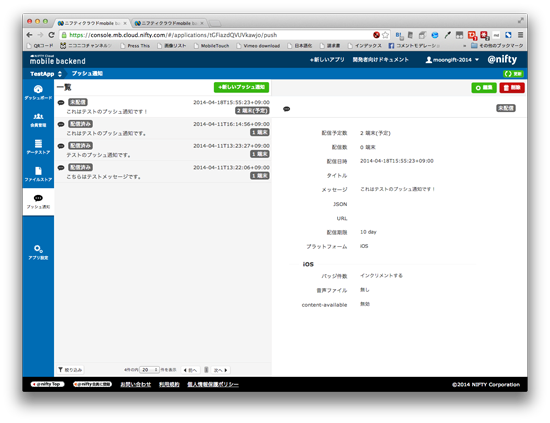The height and width of the screenshot is (423, 550).
Task: Go forward with browser forward arrow
Action: coord(40,35)
